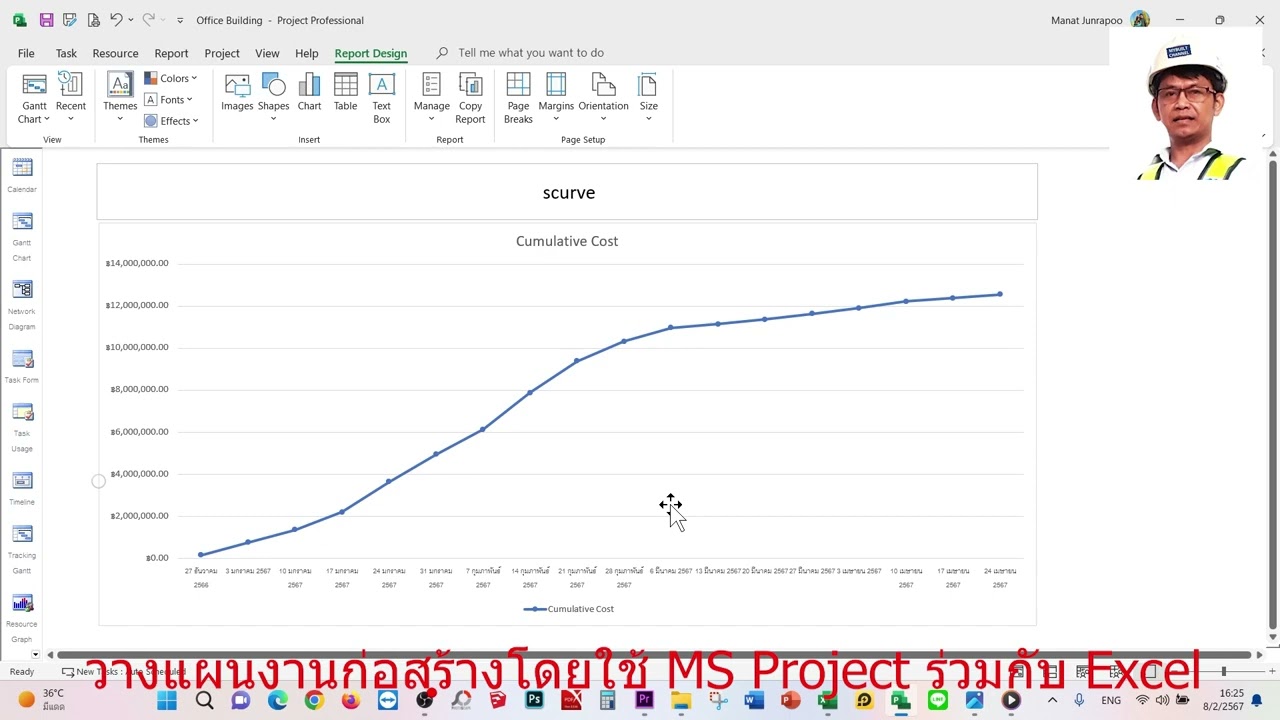Open Windows Start menu
The height and width of the screenshot is (720, 1280).
click(x=167, y=700)
